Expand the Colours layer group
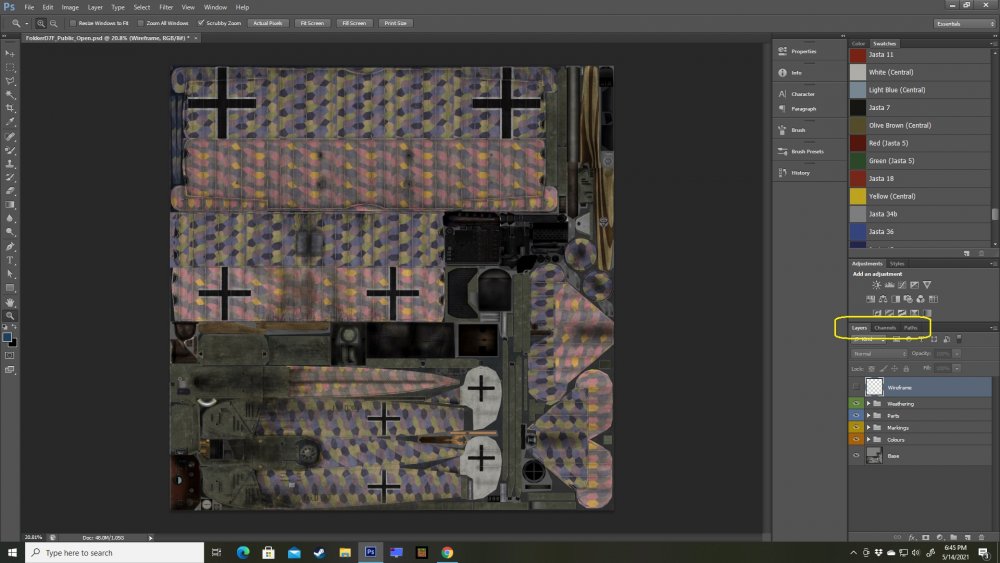 [x=868, y=439]
